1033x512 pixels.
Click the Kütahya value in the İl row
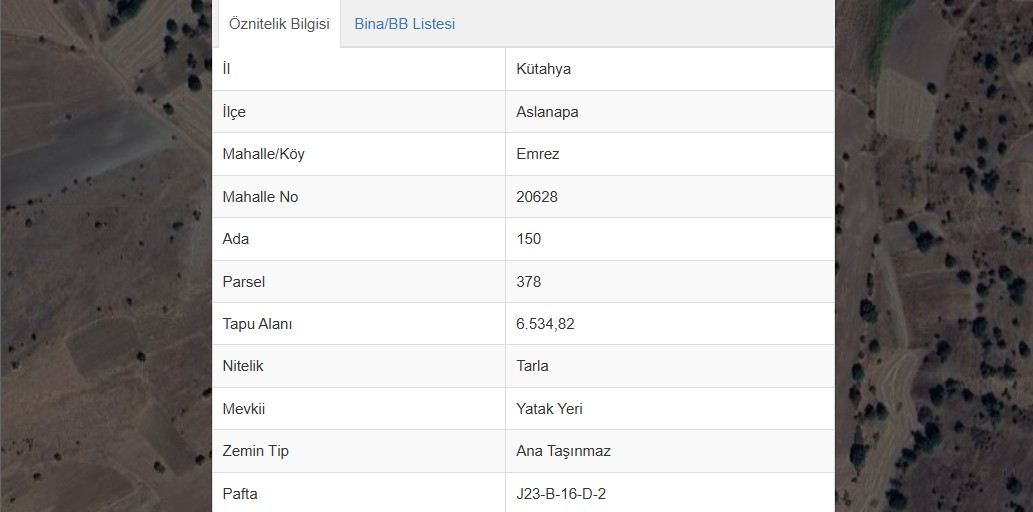point(544,69)
